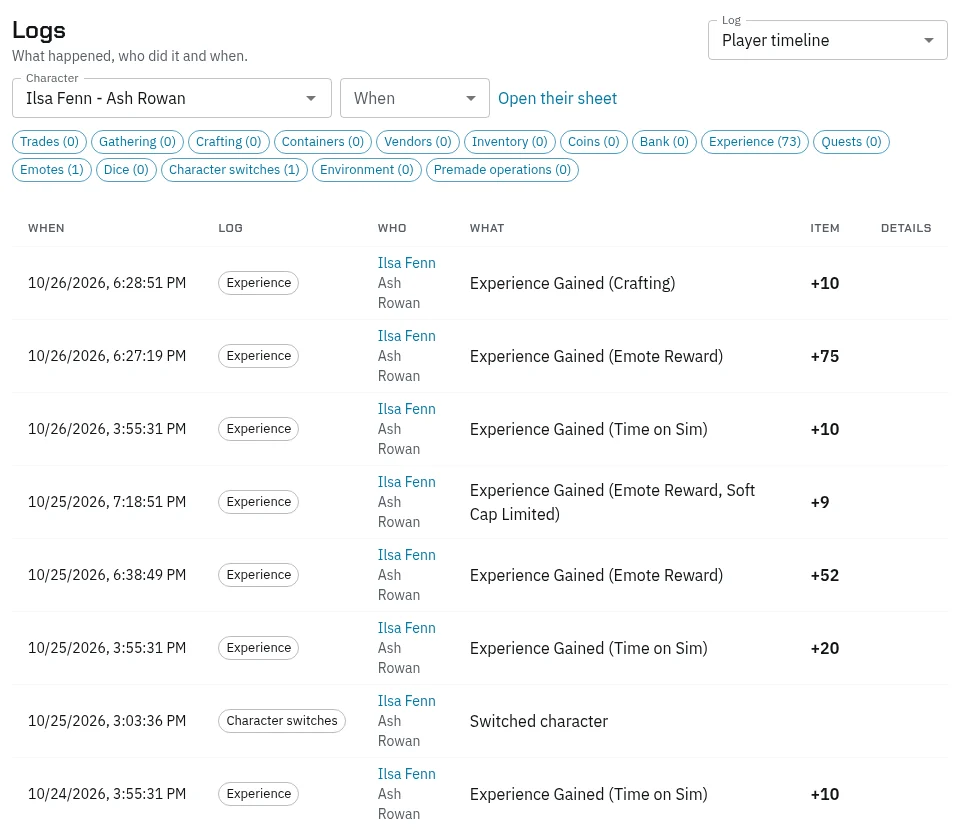Click the Open their sheet link
The image size is (960, 830).
[557, 99]
